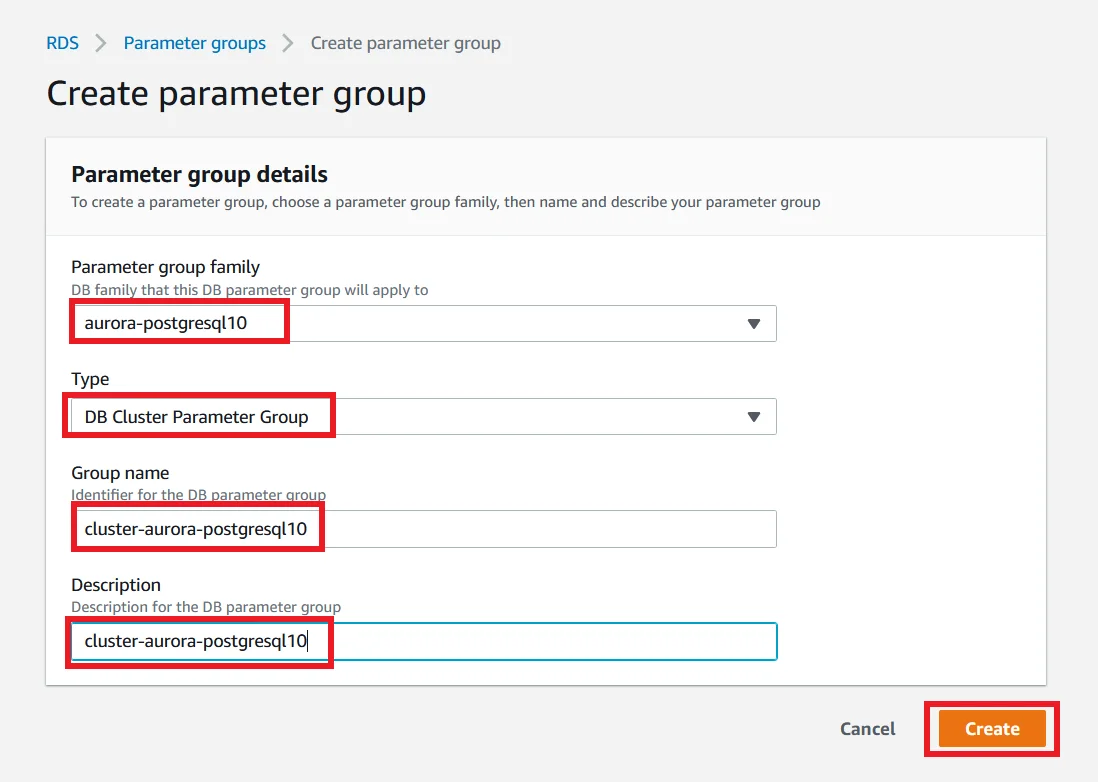Click the 'Parameter group details' heading
Viewport: 1098px width, 782px height.
point(200,174)
